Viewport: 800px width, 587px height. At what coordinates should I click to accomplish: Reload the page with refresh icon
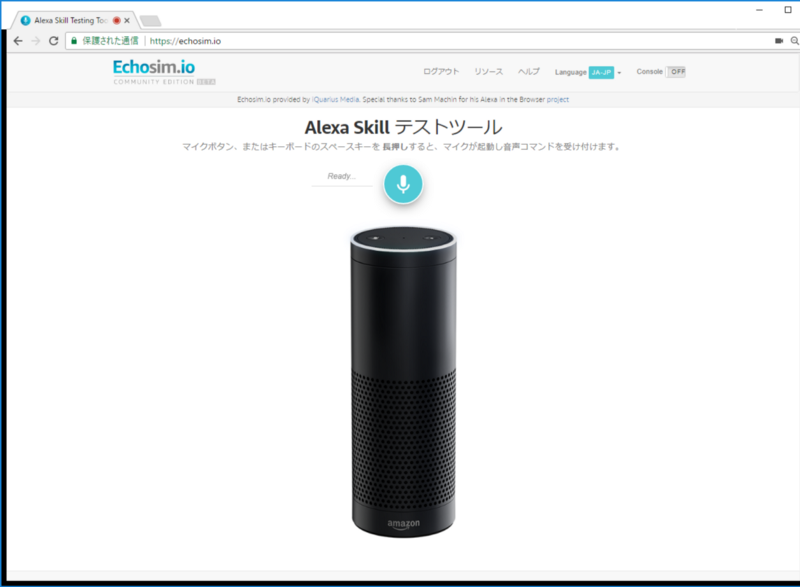tap(54, 41)
